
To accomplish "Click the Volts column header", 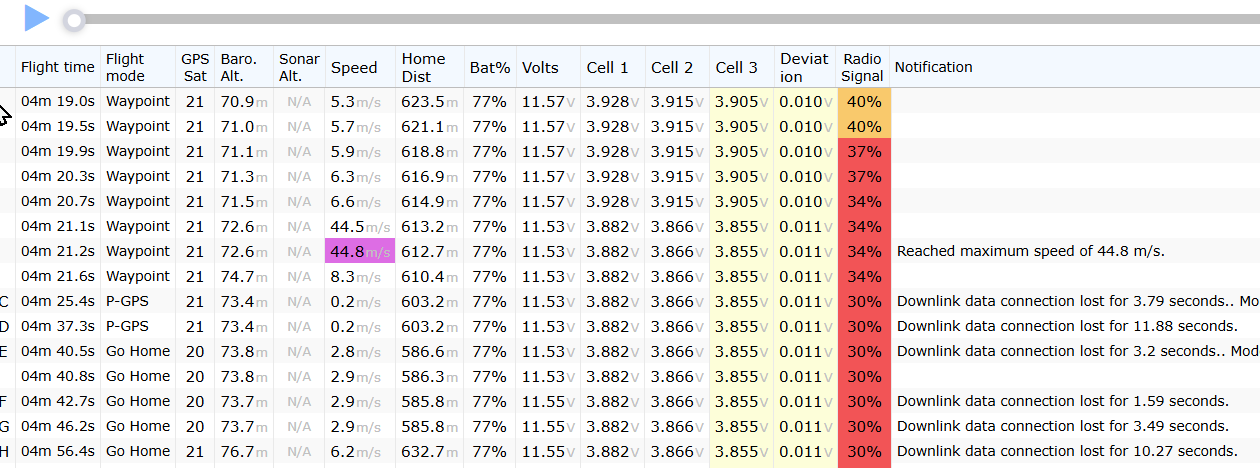I will pos(540,68).
